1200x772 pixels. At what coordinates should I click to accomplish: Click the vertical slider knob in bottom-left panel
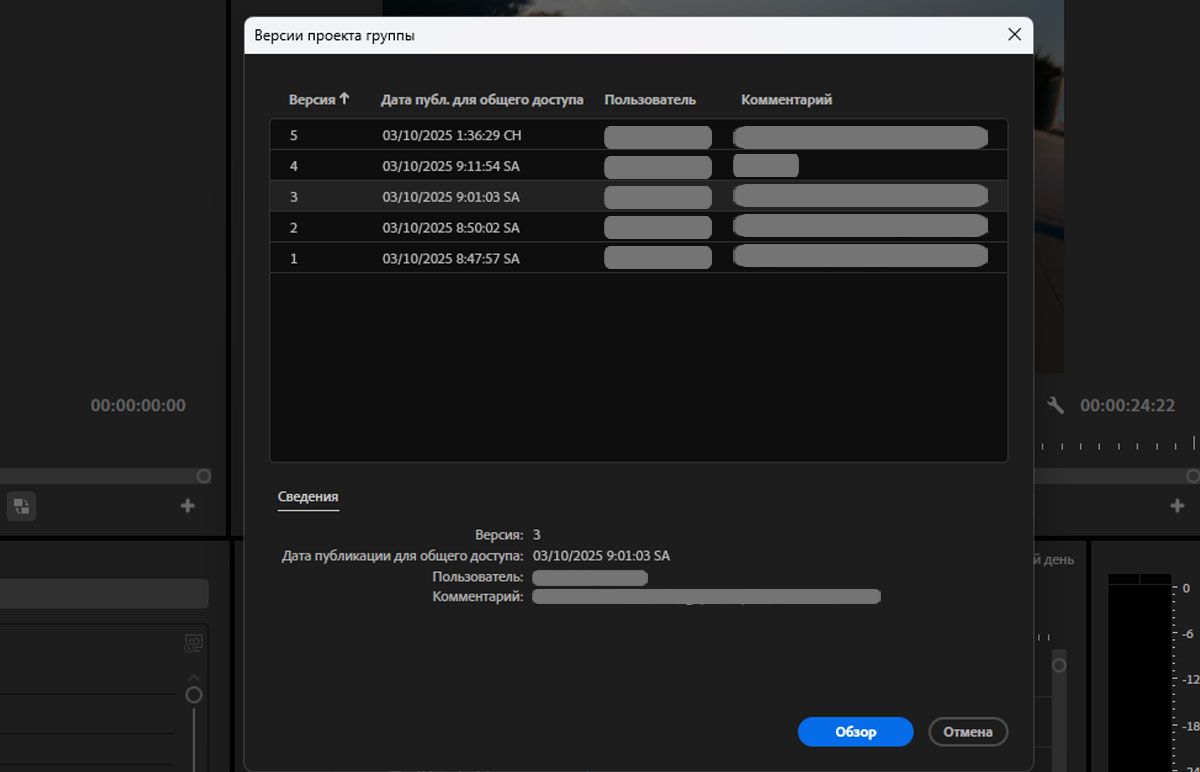coord(194,694)
